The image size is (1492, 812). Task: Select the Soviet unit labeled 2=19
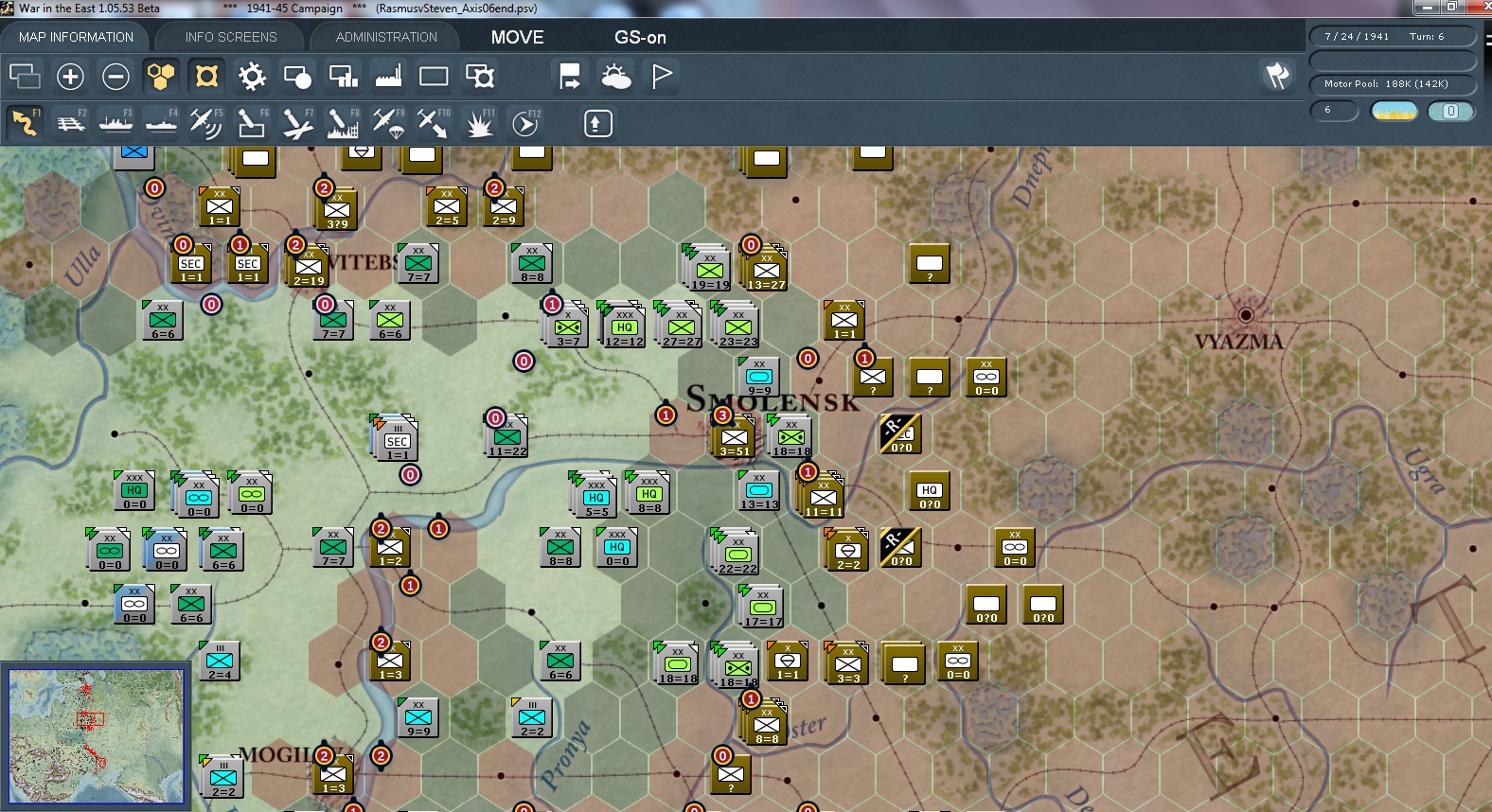pyautogui.click(x=309, y=266)
